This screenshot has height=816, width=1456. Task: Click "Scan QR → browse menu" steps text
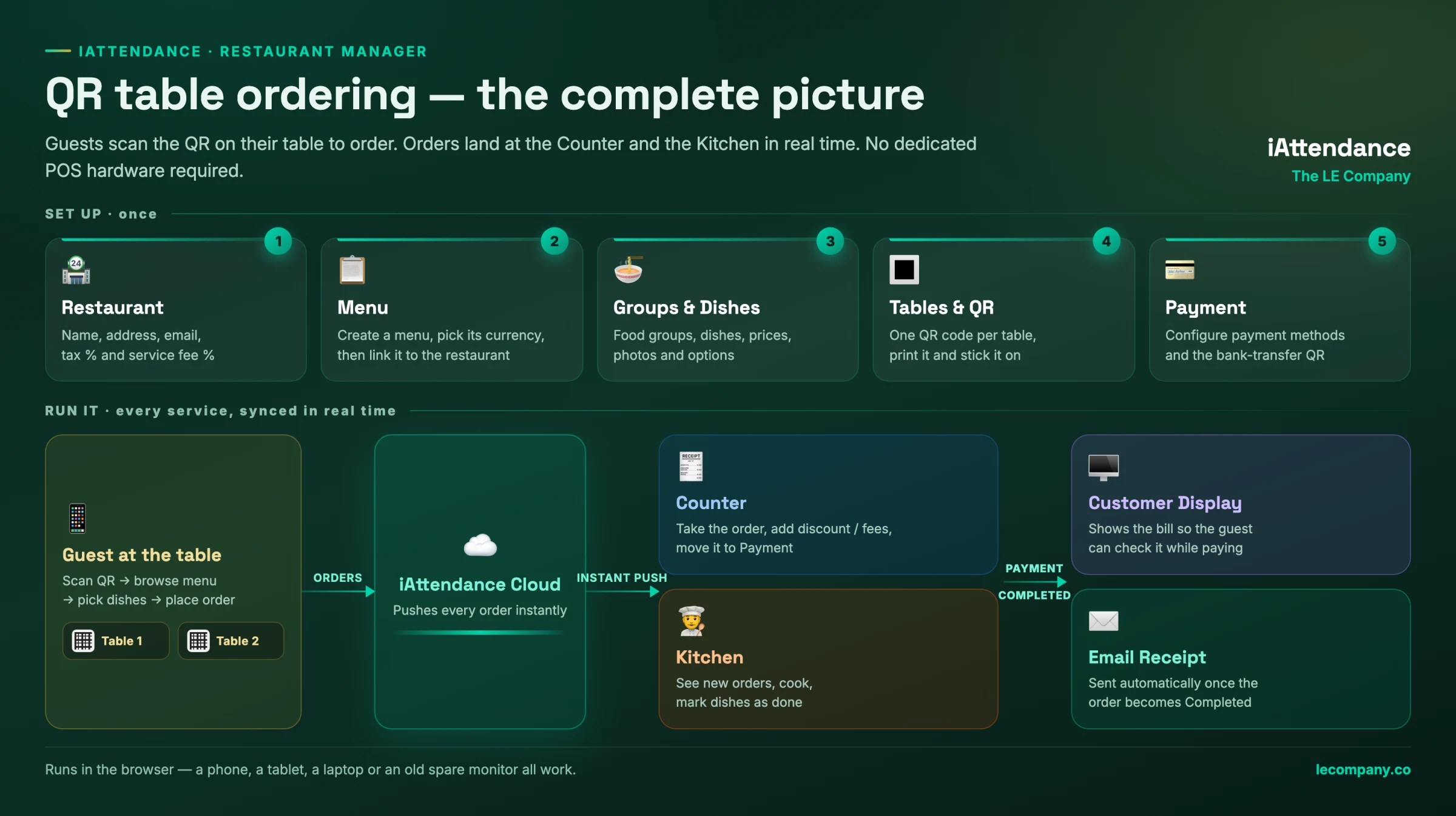pyautogui.click(x=149, y=590)
